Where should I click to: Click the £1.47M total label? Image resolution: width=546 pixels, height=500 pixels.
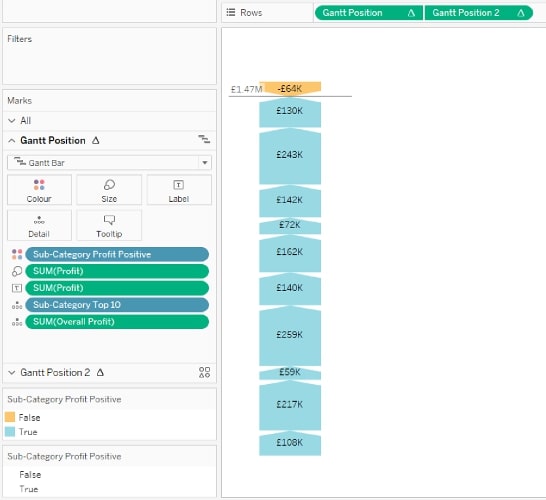click(247, 89)
